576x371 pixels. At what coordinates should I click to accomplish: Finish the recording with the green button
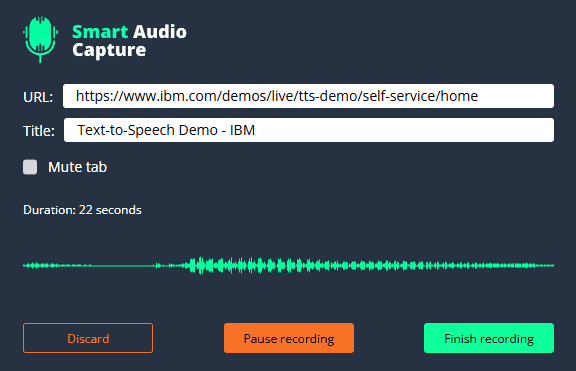pos(489,338)
